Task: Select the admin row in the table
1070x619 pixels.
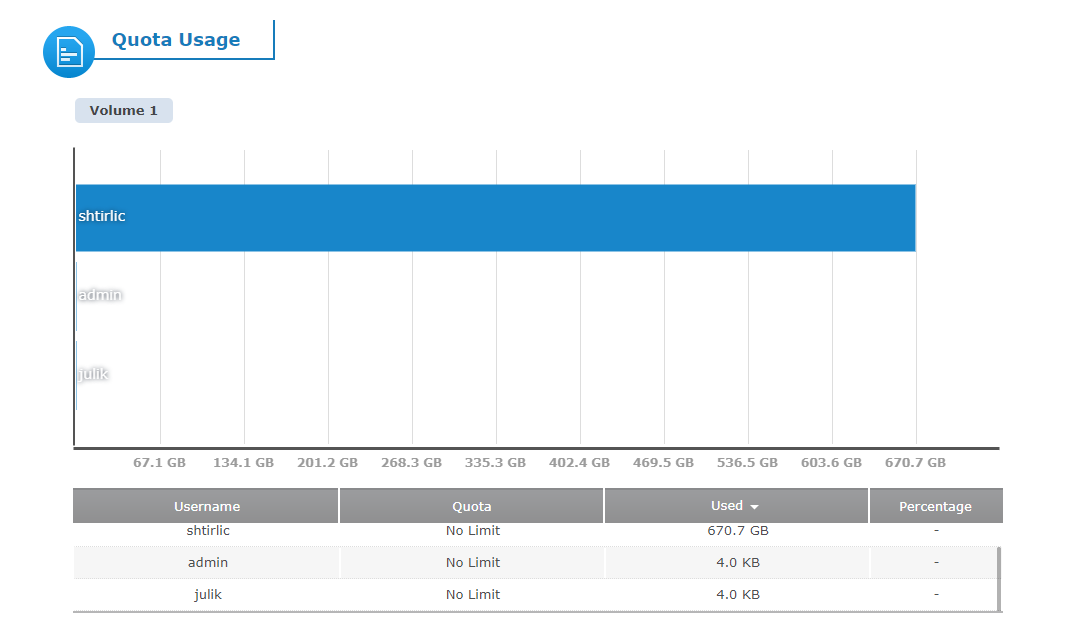Action: 500,562
